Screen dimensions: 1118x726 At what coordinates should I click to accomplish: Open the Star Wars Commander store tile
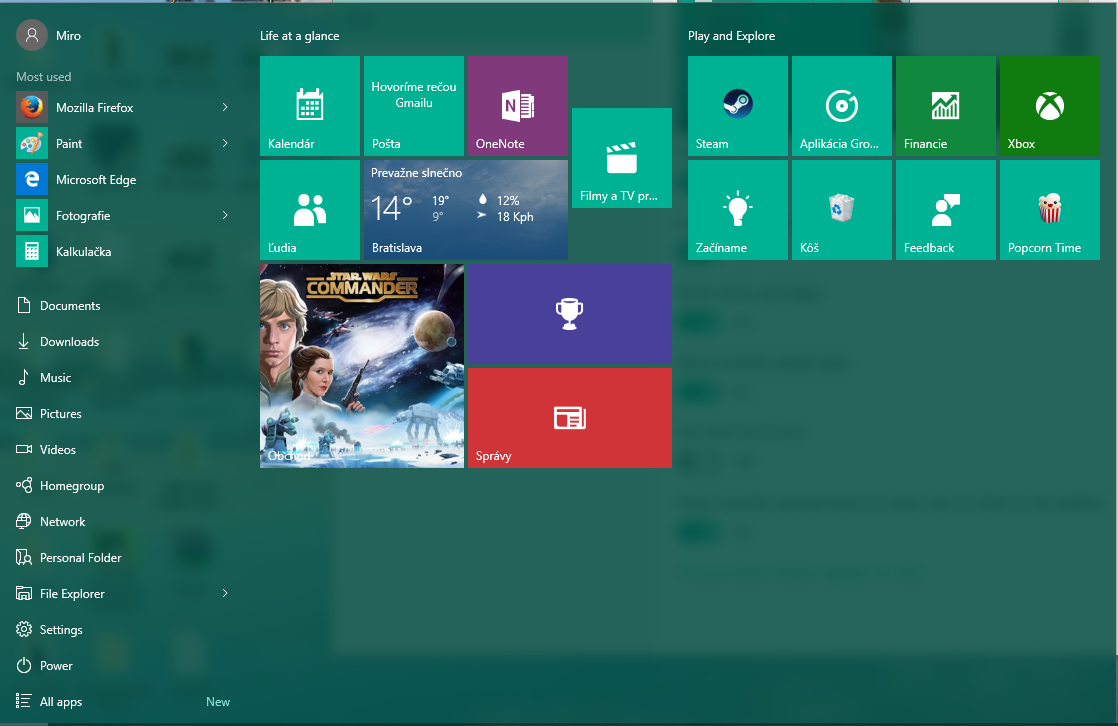coord(361,366)
